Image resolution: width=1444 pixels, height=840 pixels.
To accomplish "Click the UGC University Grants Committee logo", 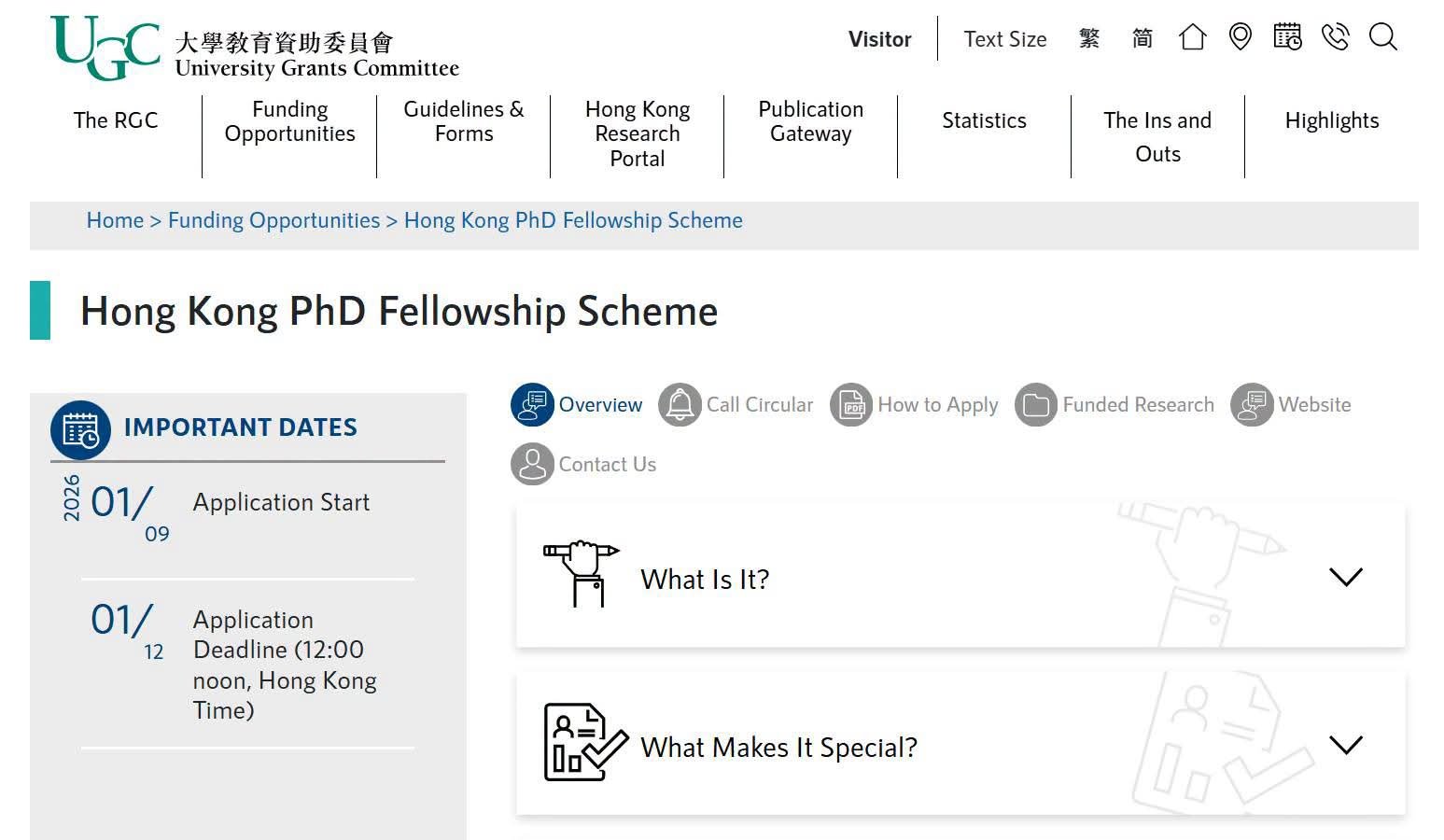I will [x=255, y=49].
